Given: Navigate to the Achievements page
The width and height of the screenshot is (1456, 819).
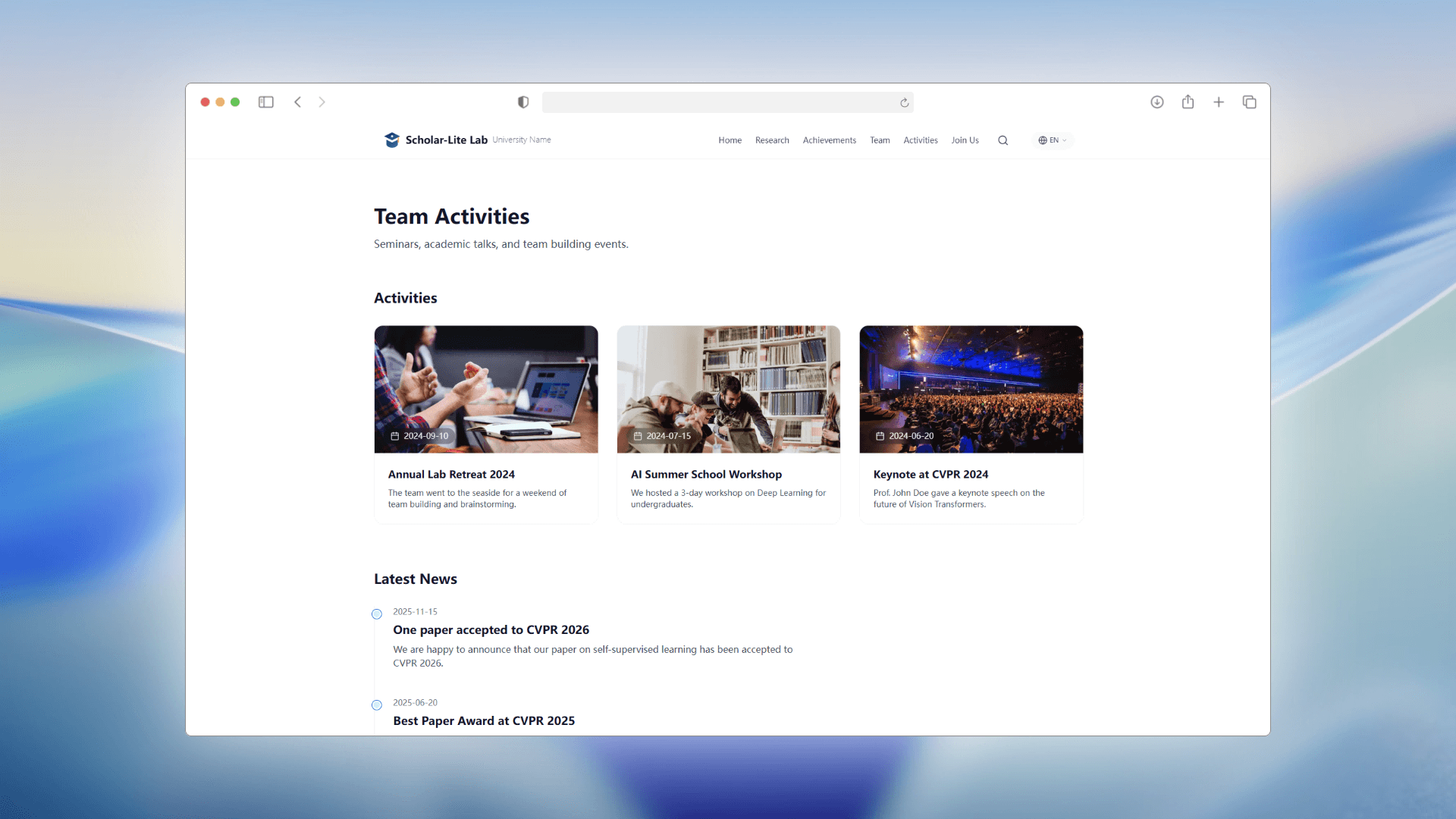Looking at the screenshot, I should 829,140.
